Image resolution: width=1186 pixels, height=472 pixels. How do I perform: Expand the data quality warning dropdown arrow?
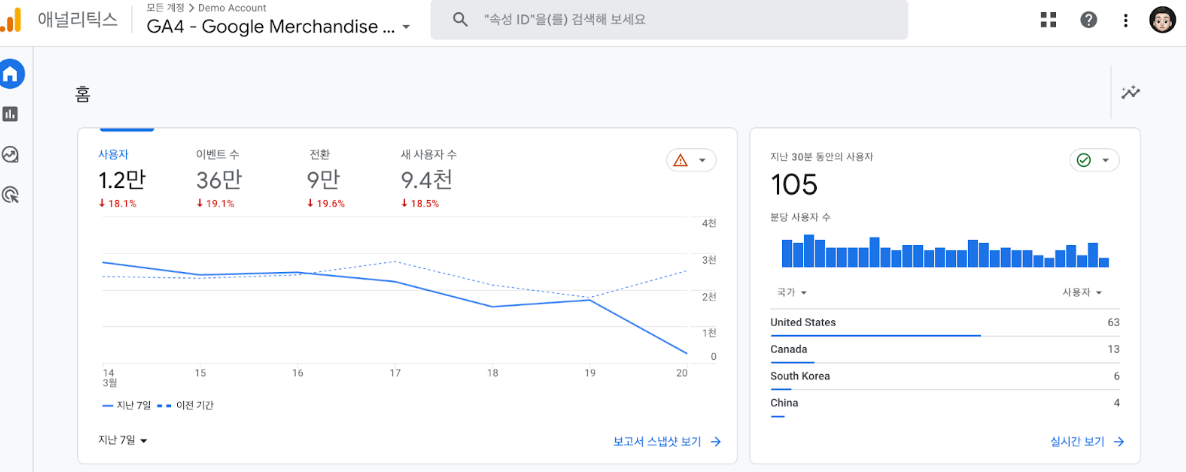pyautogui.click(x=702, y=160)
